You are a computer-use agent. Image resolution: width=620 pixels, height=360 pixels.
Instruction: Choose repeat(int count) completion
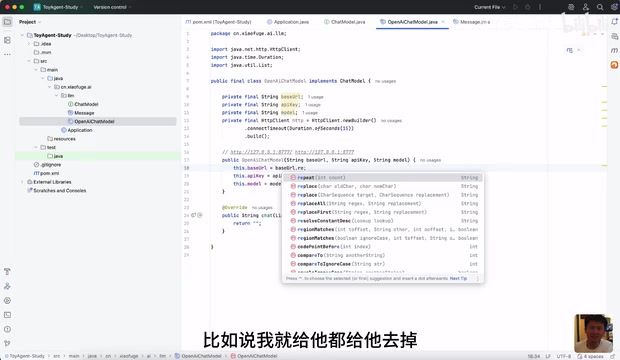[x=383, y=178]
